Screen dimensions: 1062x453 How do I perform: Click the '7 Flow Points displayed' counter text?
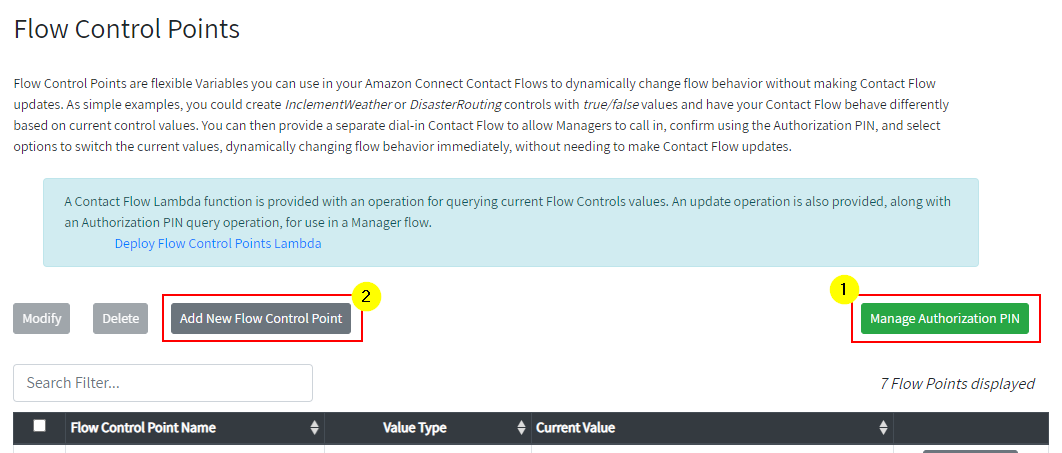tap(957, 384)
